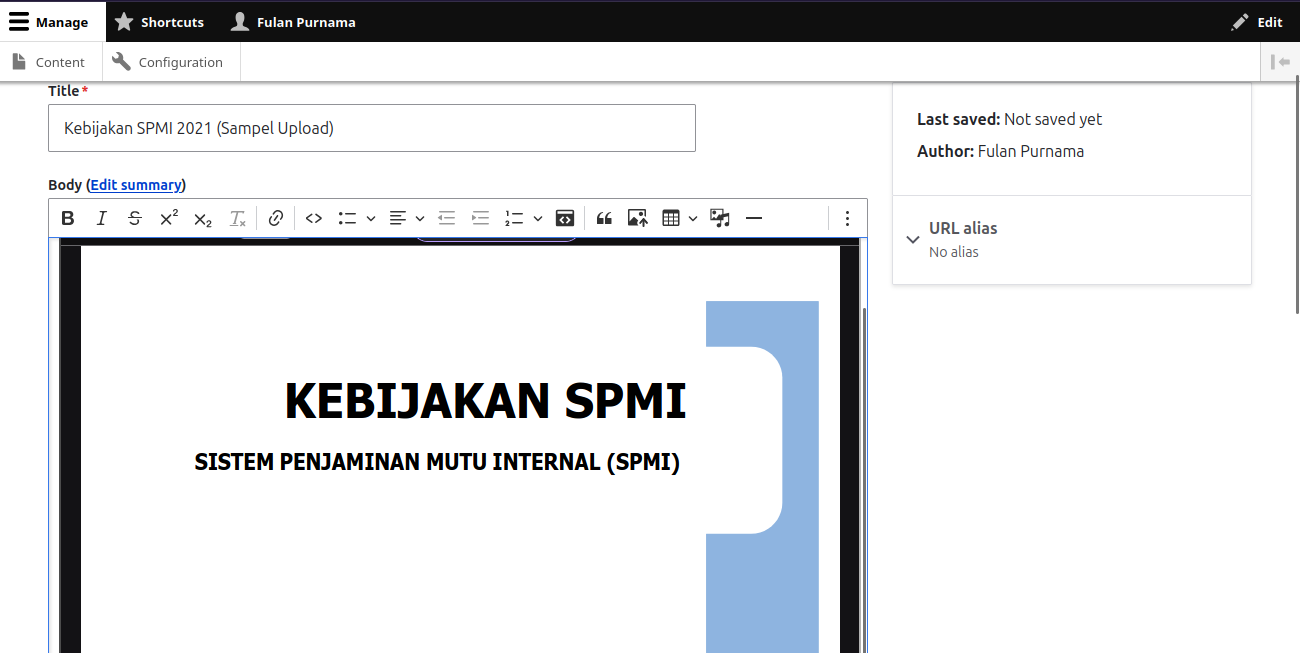Toggle toolbar orientation with the arrow icon
The image size is (1300, 653).
point(1280,62)
